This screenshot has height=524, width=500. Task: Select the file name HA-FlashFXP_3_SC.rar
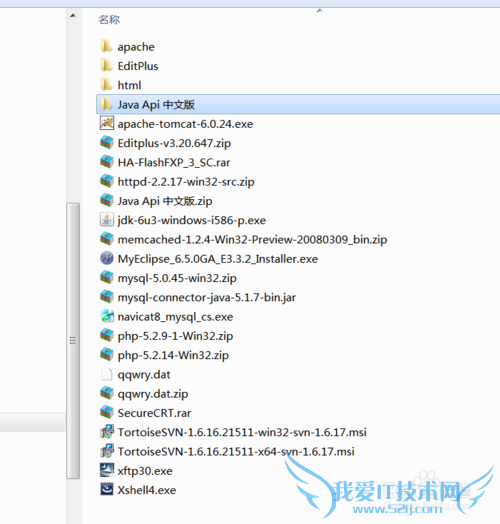(x=174, y=162)
